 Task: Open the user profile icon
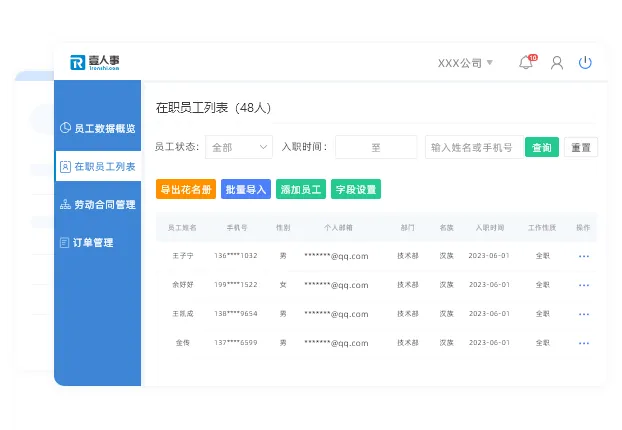[x=557, y=63]
